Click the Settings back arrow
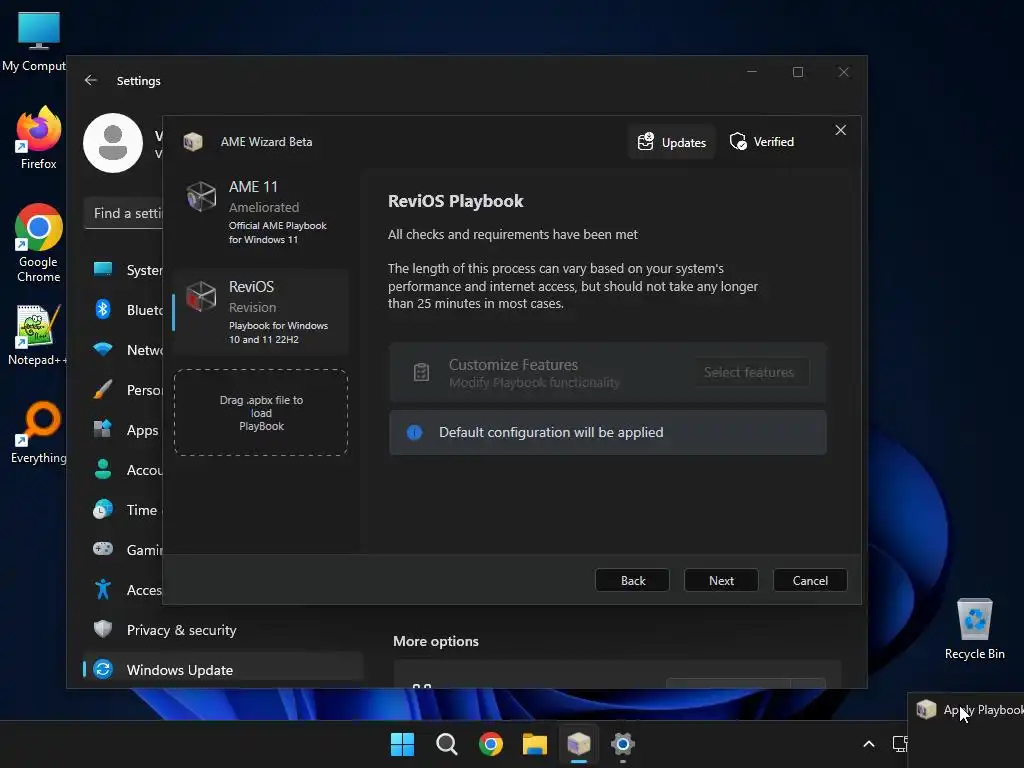The image size is (1024, 768). (x=91, y=80)
